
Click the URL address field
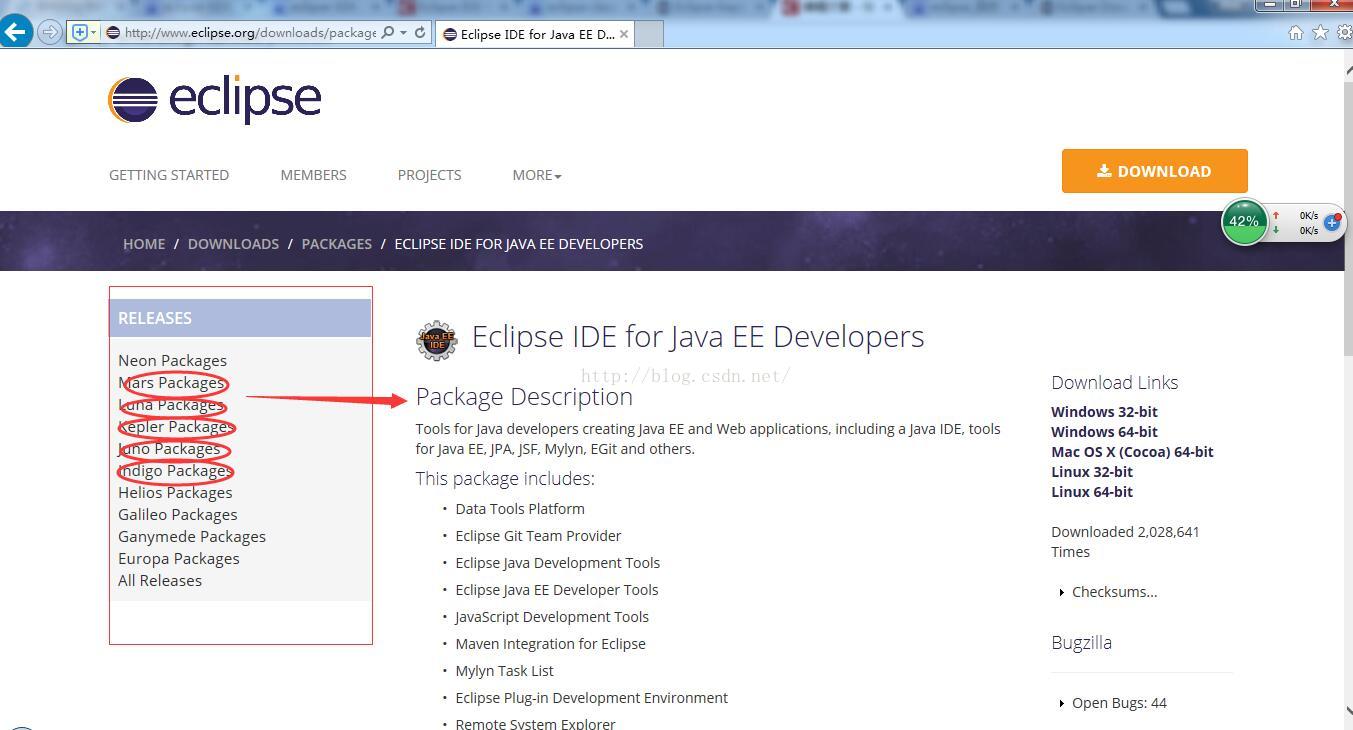pos(250,32)
